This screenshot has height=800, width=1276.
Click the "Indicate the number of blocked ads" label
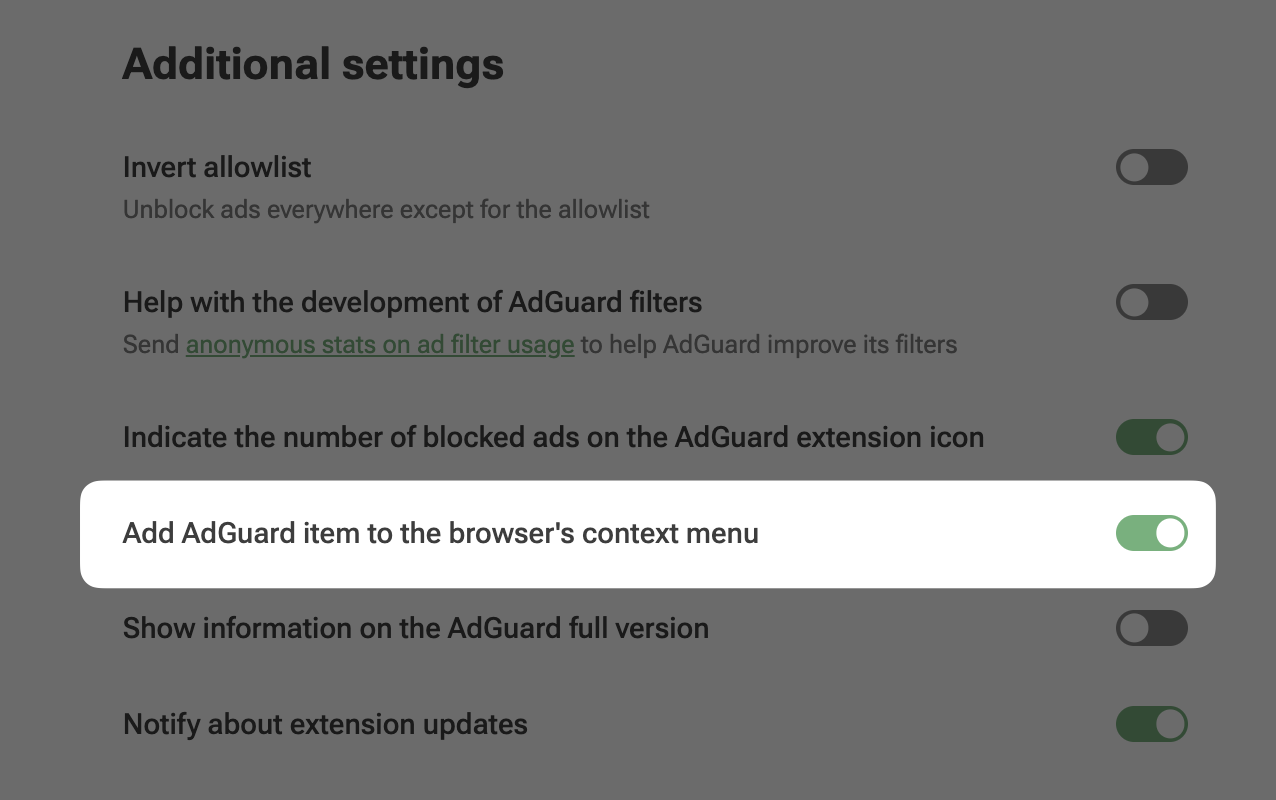click(553, 437)
